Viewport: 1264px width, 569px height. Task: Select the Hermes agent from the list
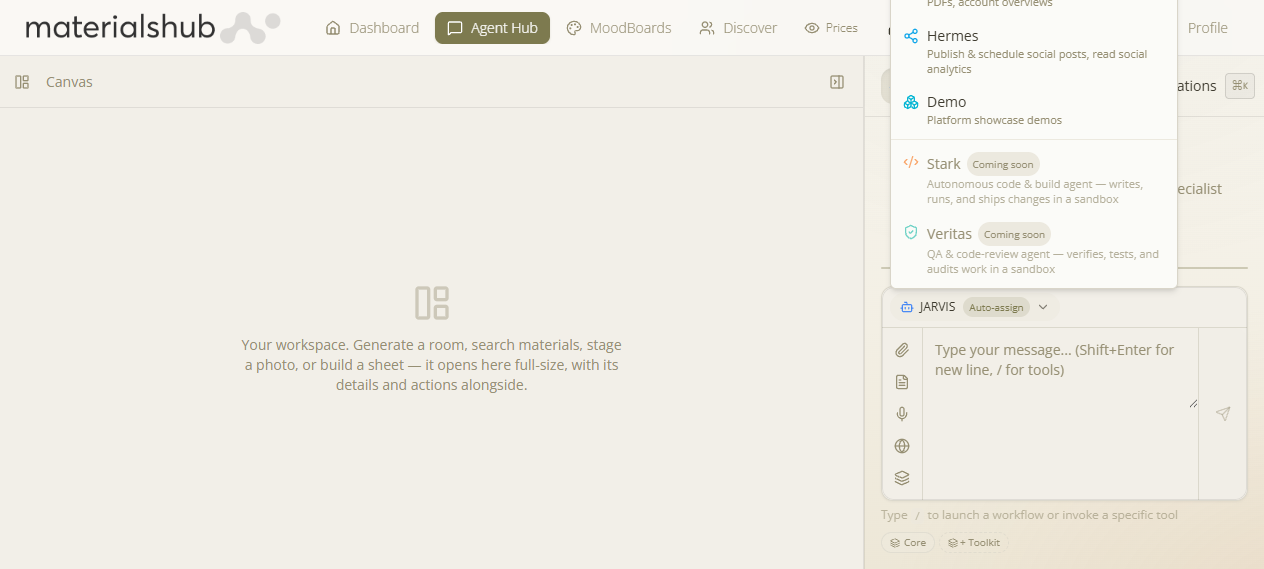click(x=1033, y=52)
